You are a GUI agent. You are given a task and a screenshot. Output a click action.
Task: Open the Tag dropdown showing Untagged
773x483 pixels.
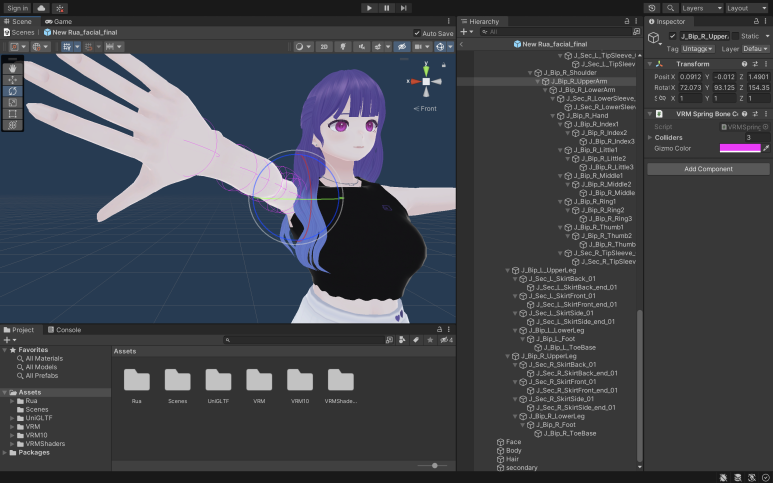click(698, 49)
